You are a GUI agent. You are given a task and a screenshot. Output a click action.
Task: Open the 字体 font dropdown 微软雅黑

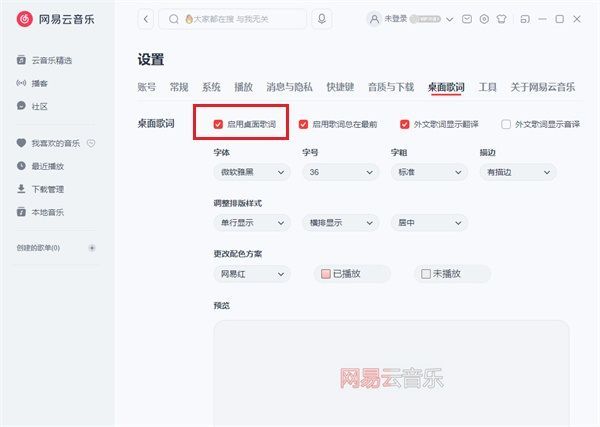tap(252, 172)
